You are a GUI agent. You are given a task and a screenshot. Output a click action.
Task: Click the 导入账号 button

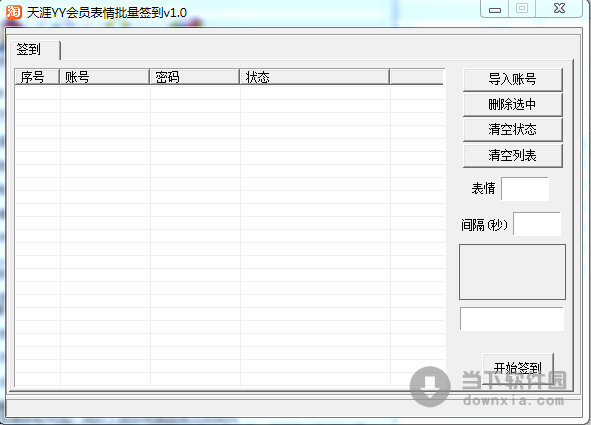[513, 79]
